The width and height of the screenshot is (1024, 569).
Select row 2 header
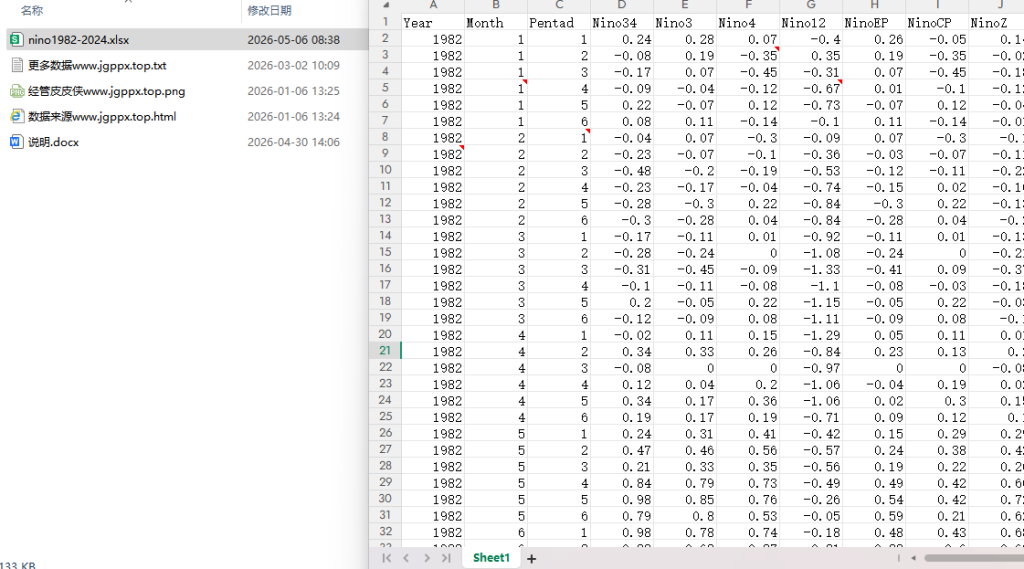[385, 39]
